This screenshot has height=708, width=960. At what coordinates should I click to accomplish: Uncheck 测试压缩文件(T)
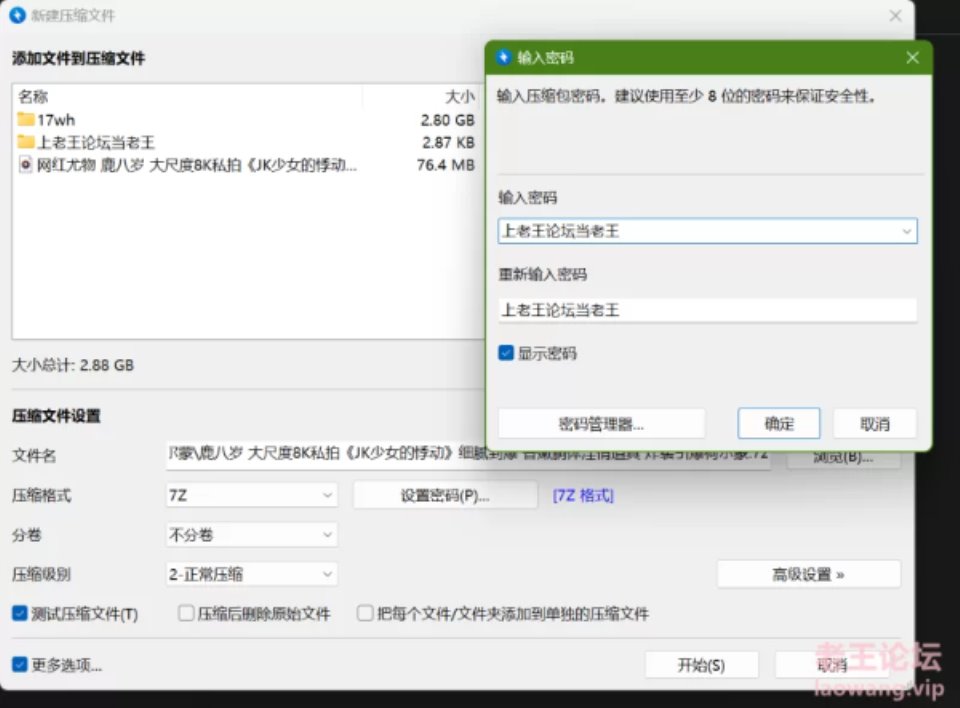click(20, 612)
